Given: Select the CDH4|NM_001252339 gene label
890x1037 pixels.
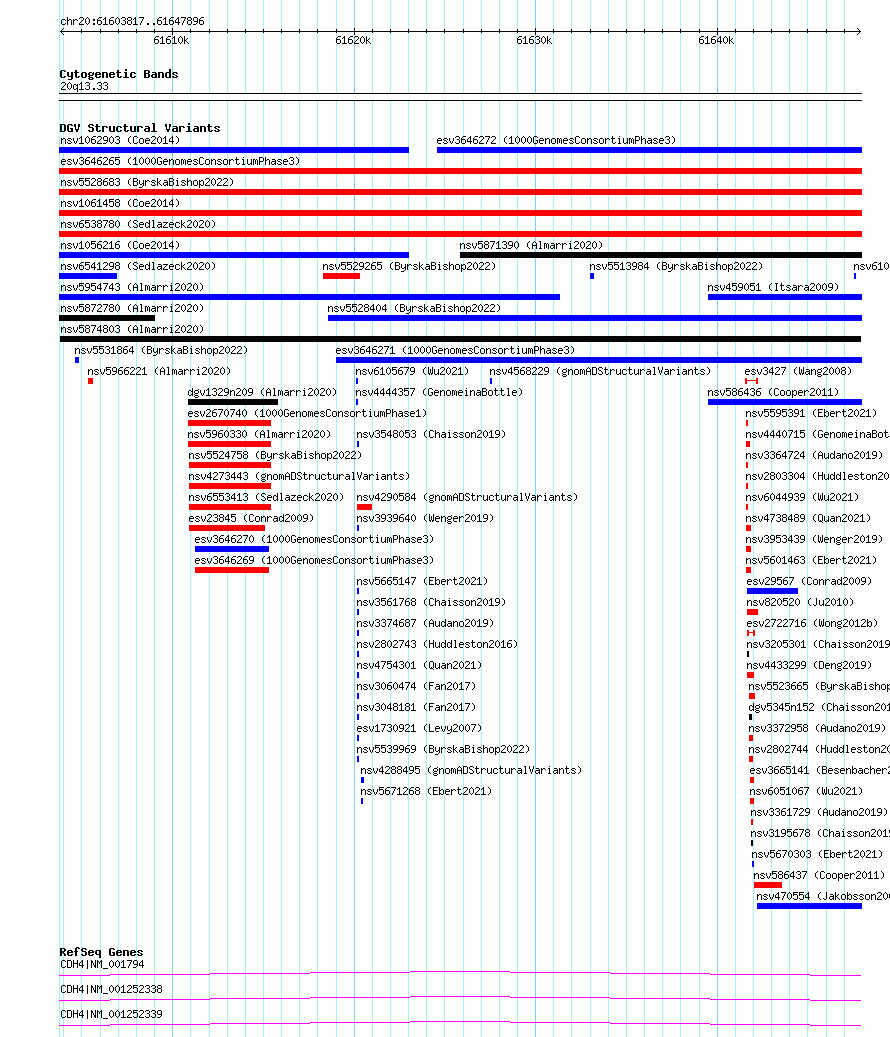Looking at the screenshot, I should (x=111, y=1015).
